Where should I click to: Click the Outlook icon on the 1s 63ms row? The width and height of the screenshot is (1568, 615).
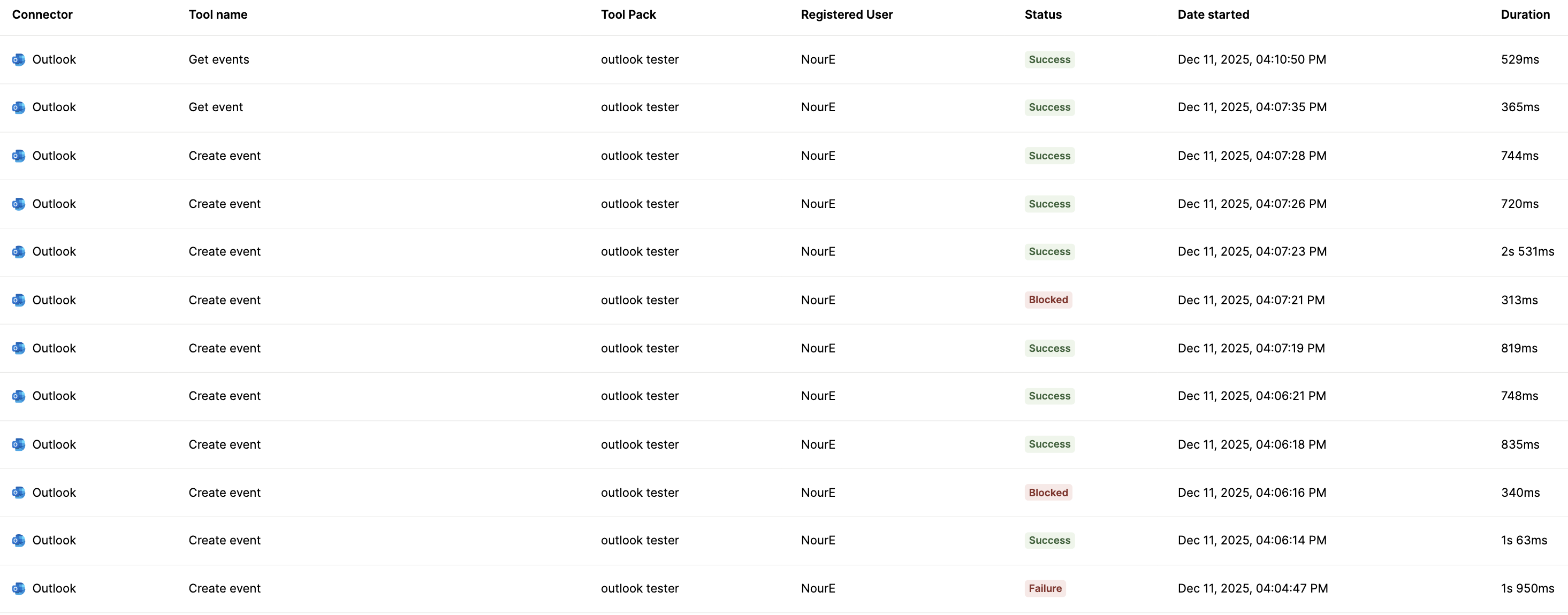pyautogui.click(x=18, y=540)
